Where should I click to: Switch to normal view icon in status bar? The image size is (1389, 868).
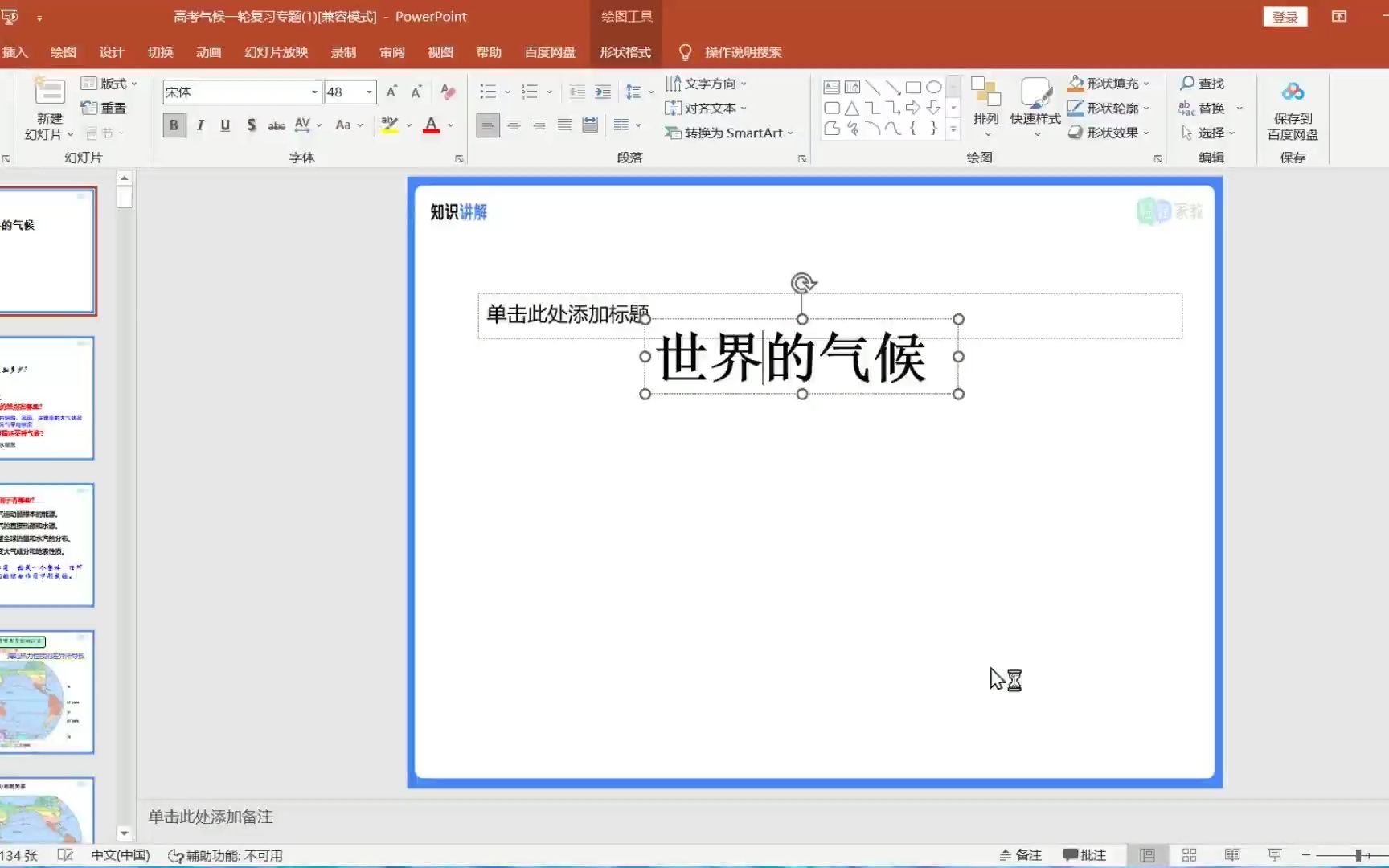[x=1147, y=855]
